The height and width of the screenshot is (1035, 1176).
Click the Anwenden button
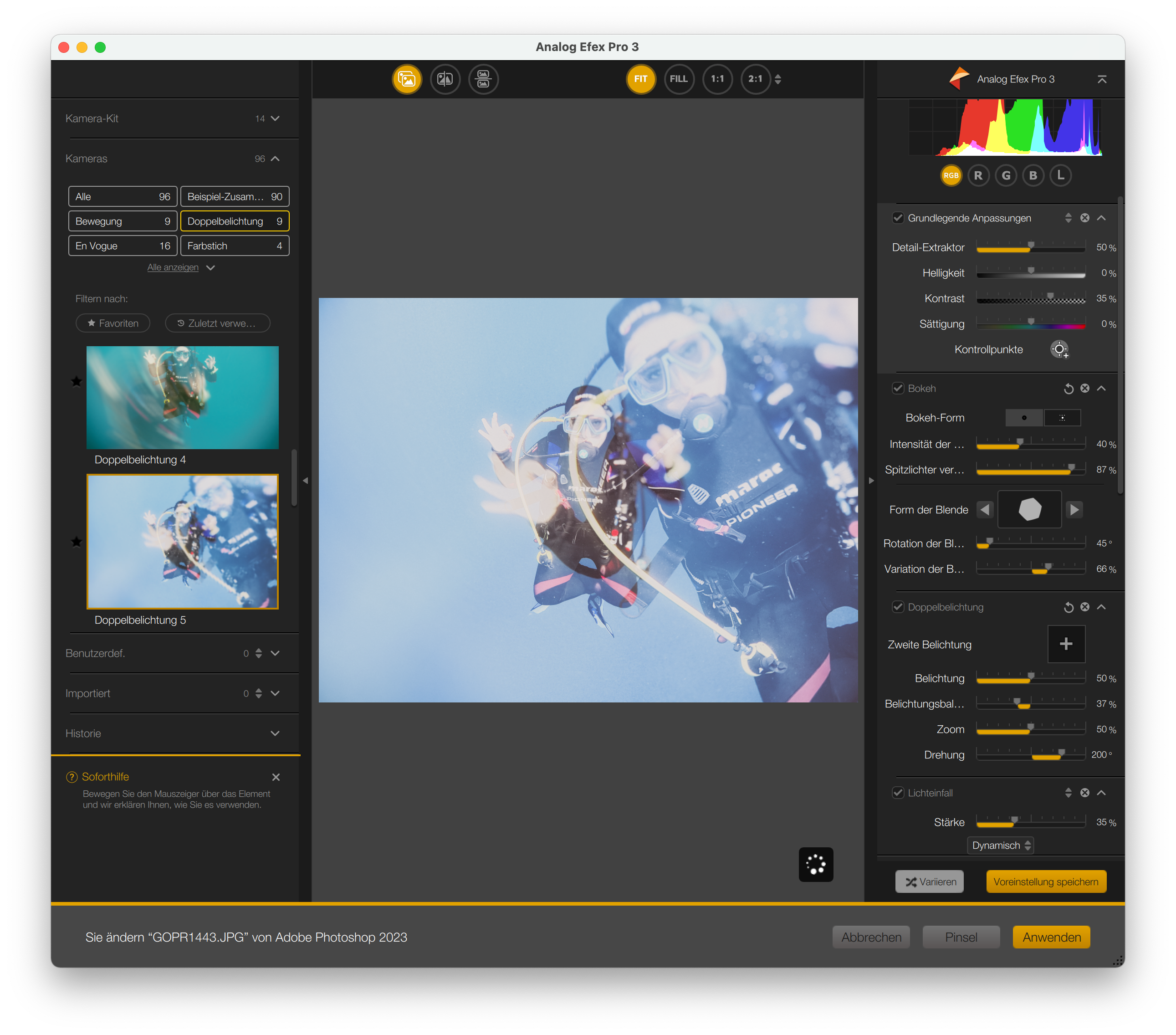(1051, 937)
